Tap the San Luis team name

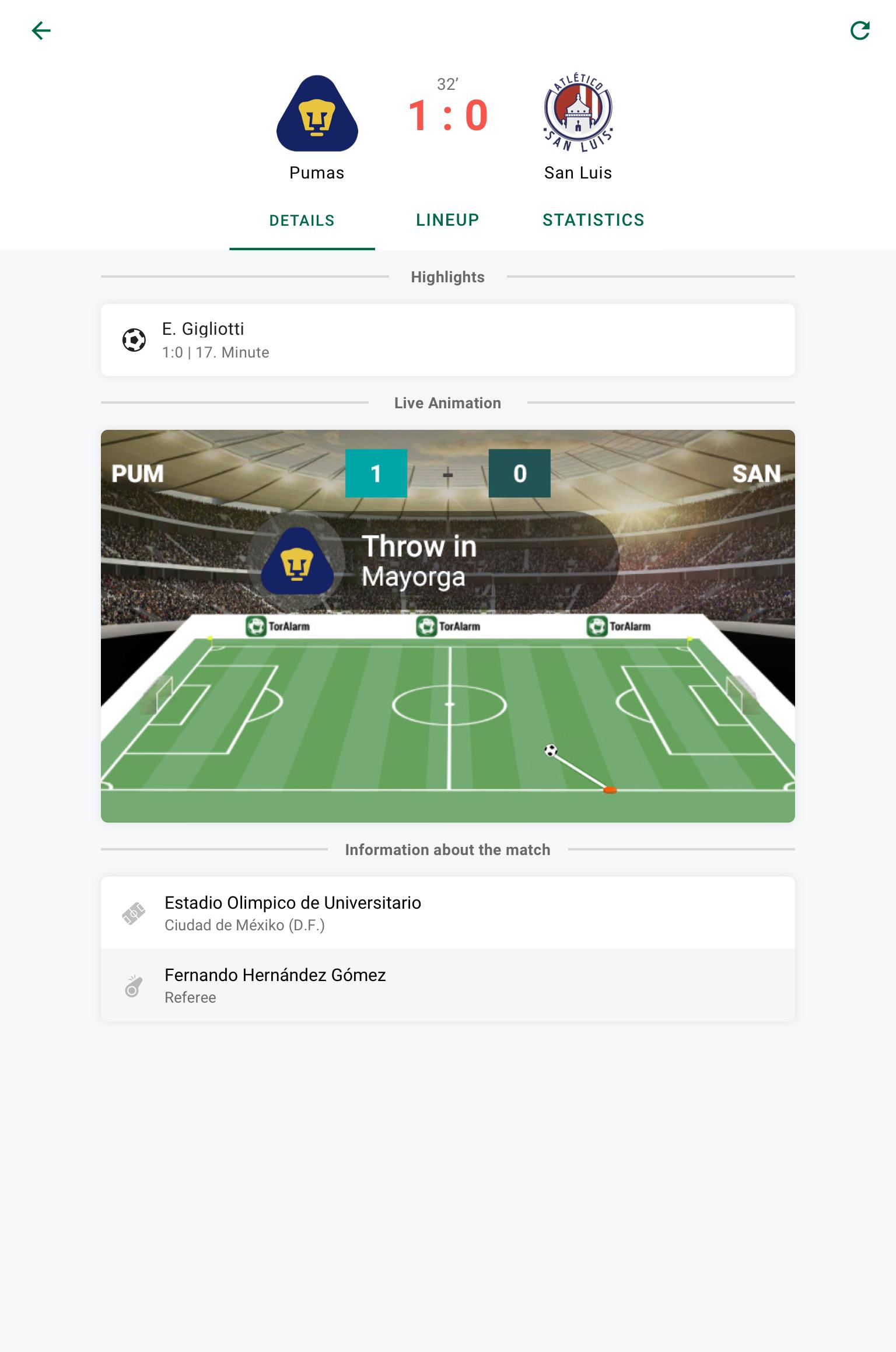(578, 173)
